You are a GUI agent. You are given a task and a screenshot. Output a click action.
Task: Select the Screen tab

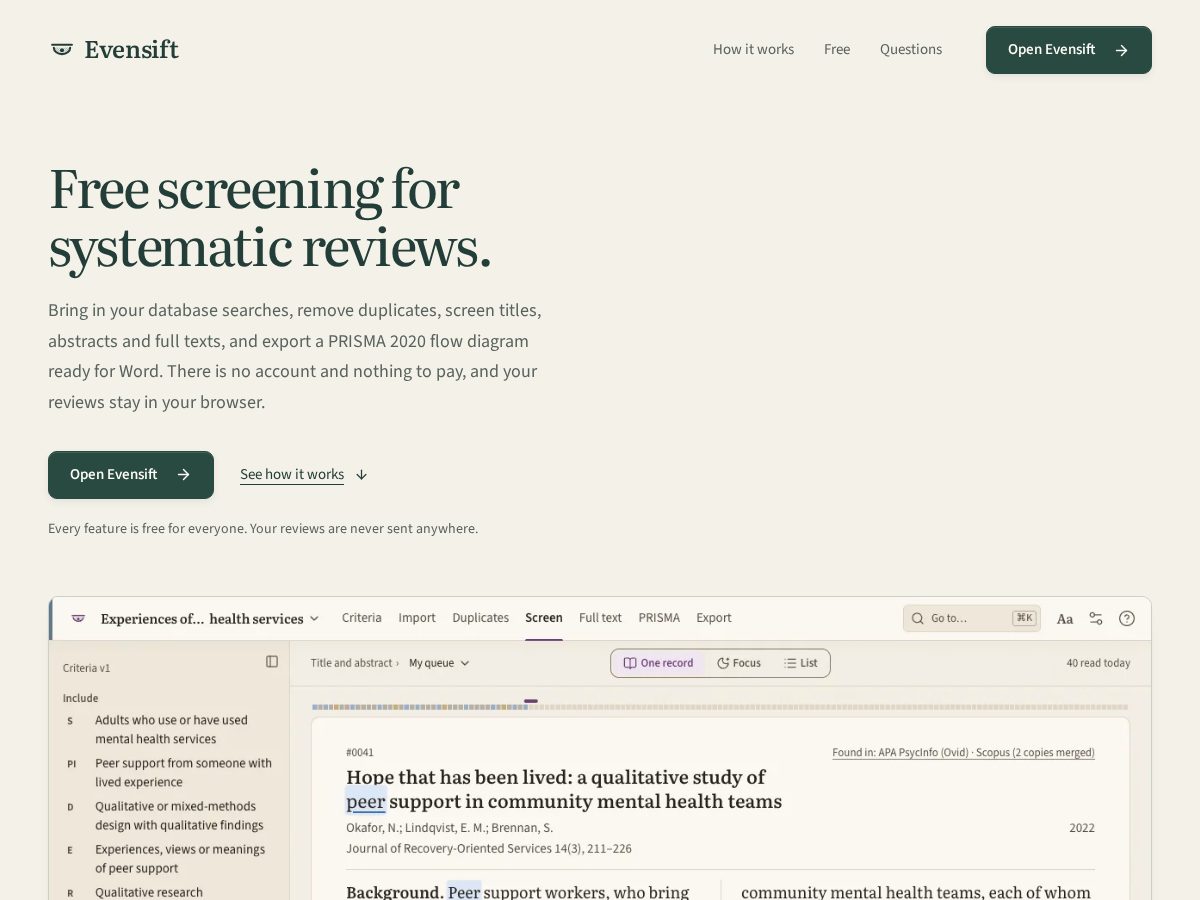click(544, 618)
